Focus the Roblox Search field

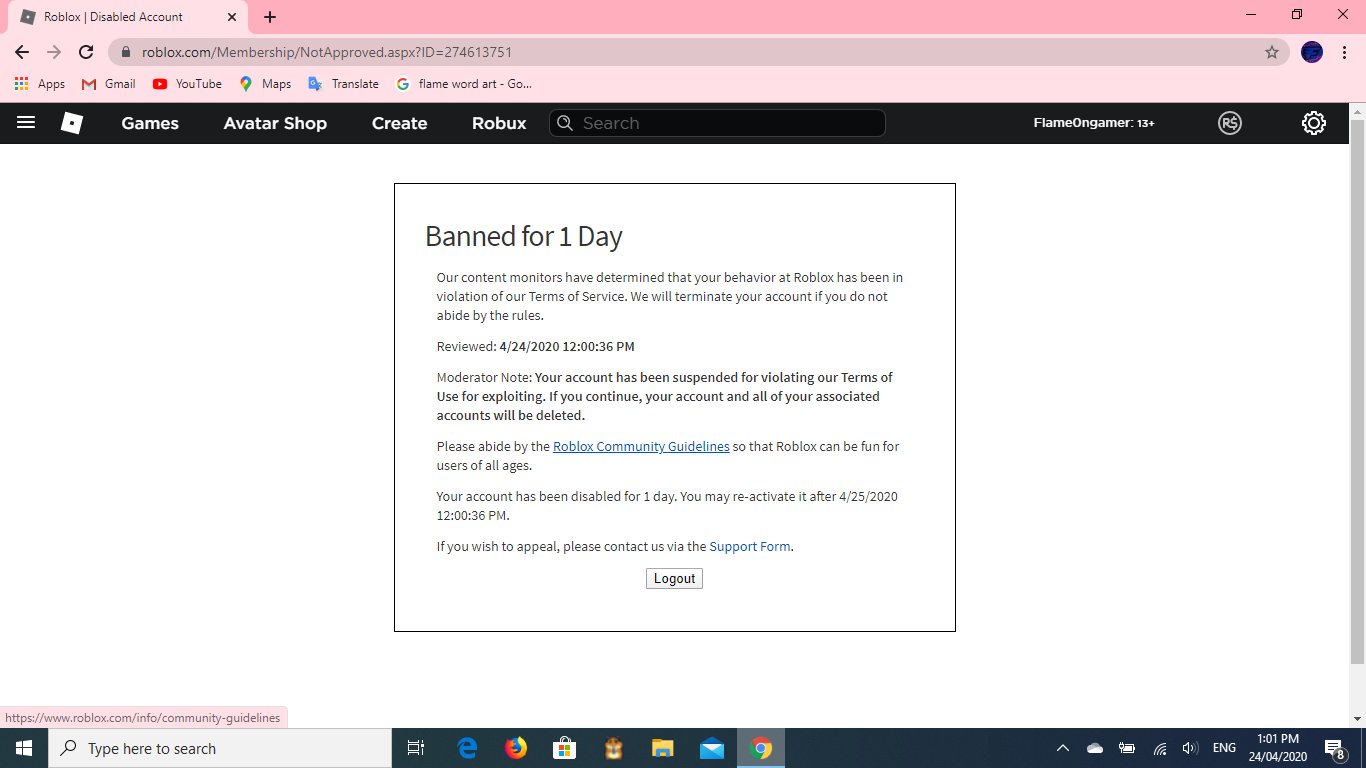click(x=717, y=123)
